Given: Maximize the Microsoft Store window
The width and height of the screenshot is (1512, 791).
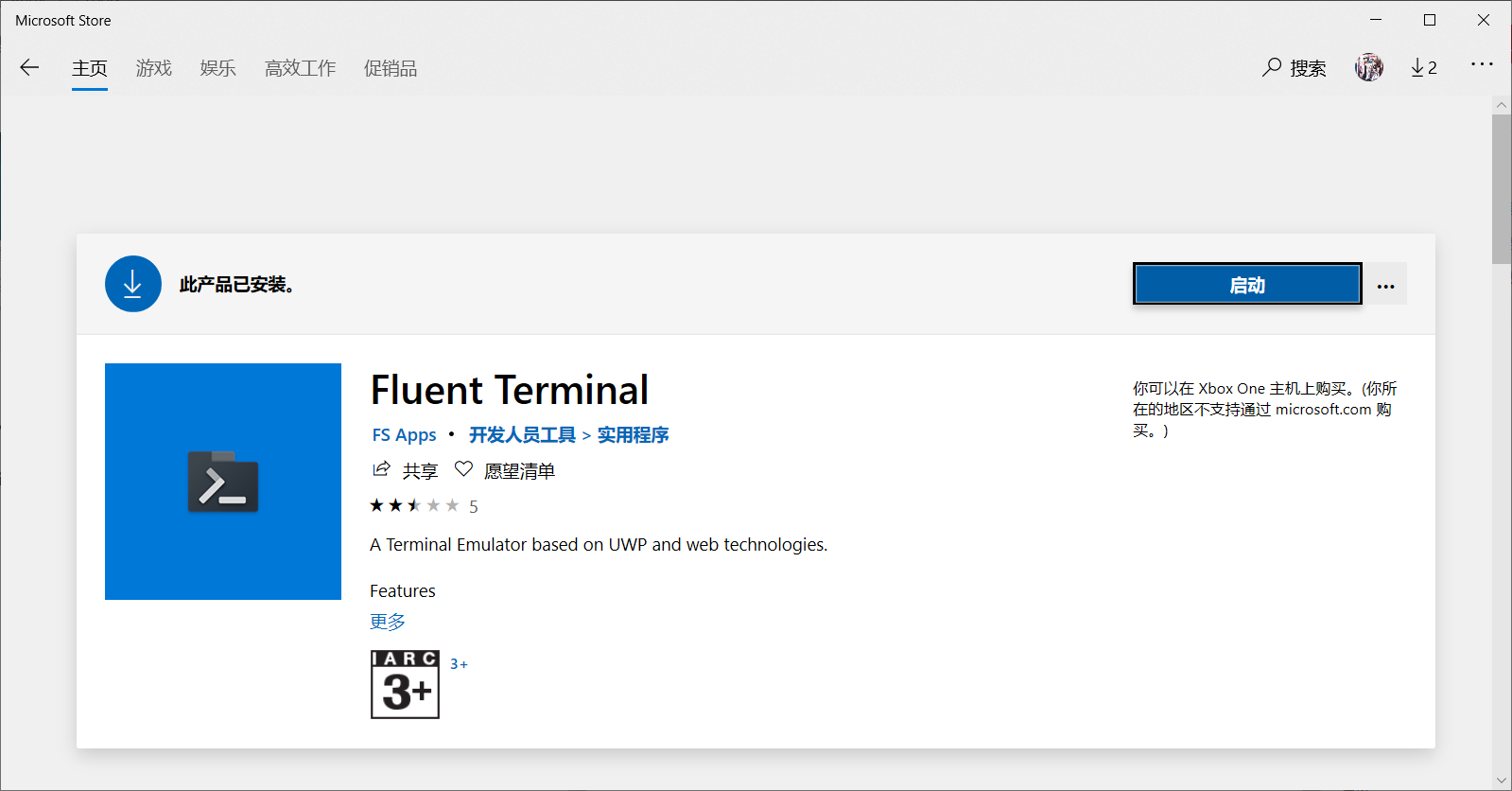Looking at the screenshot, I should [x=1430, y=20].
